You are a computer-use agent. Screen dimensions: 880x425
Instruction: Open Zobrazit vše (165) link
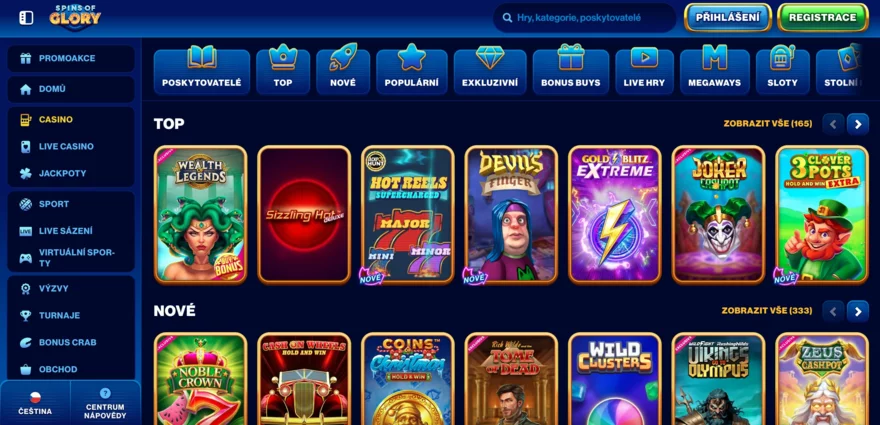(x=767, y=124)
